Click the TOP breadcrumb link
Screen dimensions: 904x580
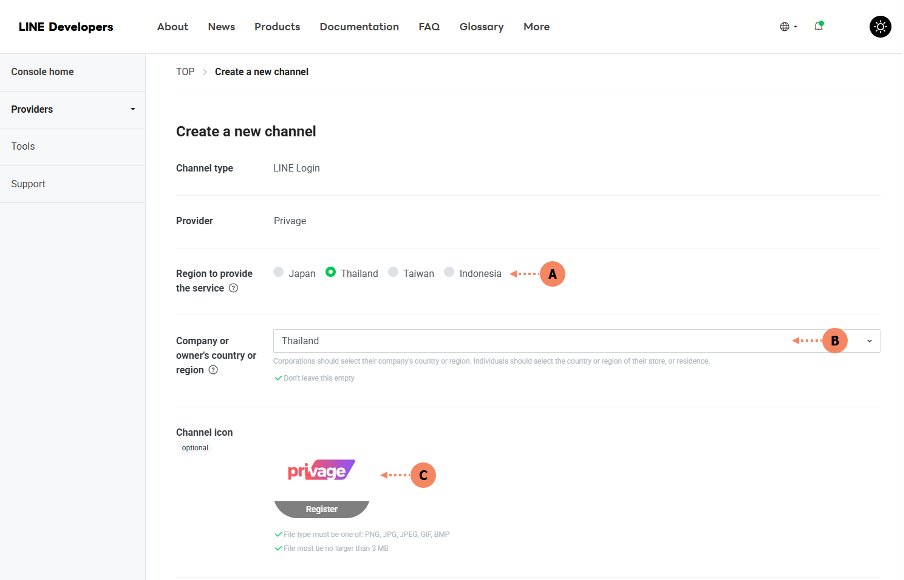coord(185,72)
